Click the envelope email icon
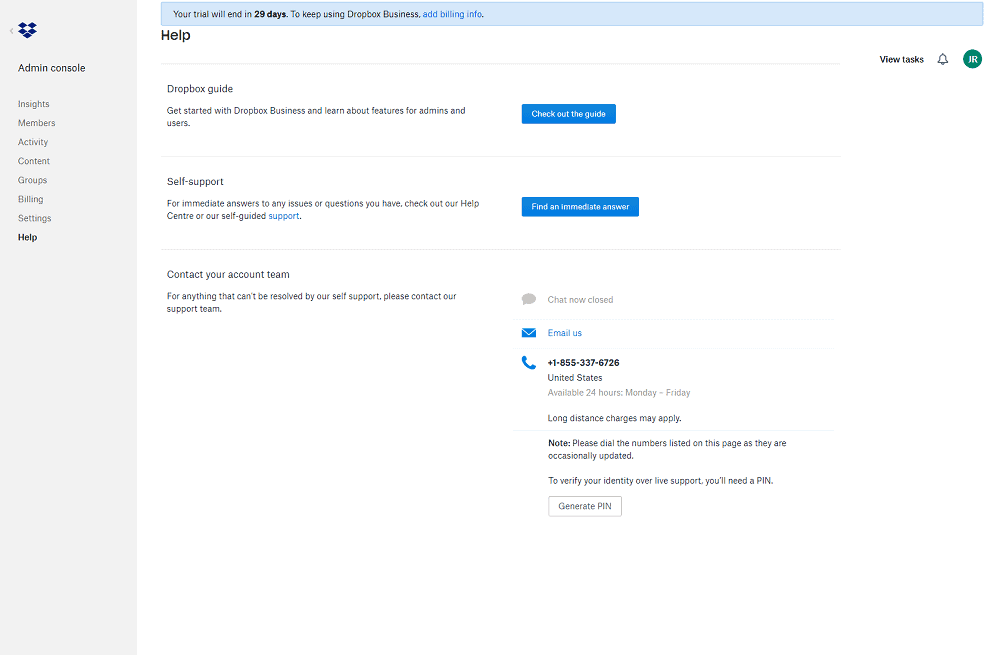Image resolution: width=1000 pixels, height=655 pixels. (529, 333)
